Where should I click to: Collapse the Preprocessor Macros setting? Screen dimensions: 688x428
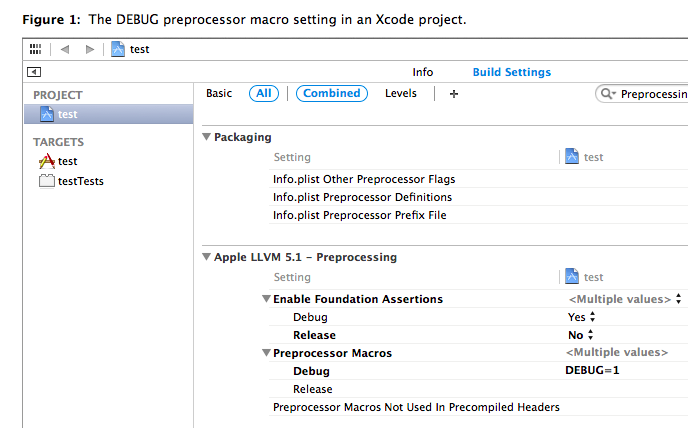(266, 353)
